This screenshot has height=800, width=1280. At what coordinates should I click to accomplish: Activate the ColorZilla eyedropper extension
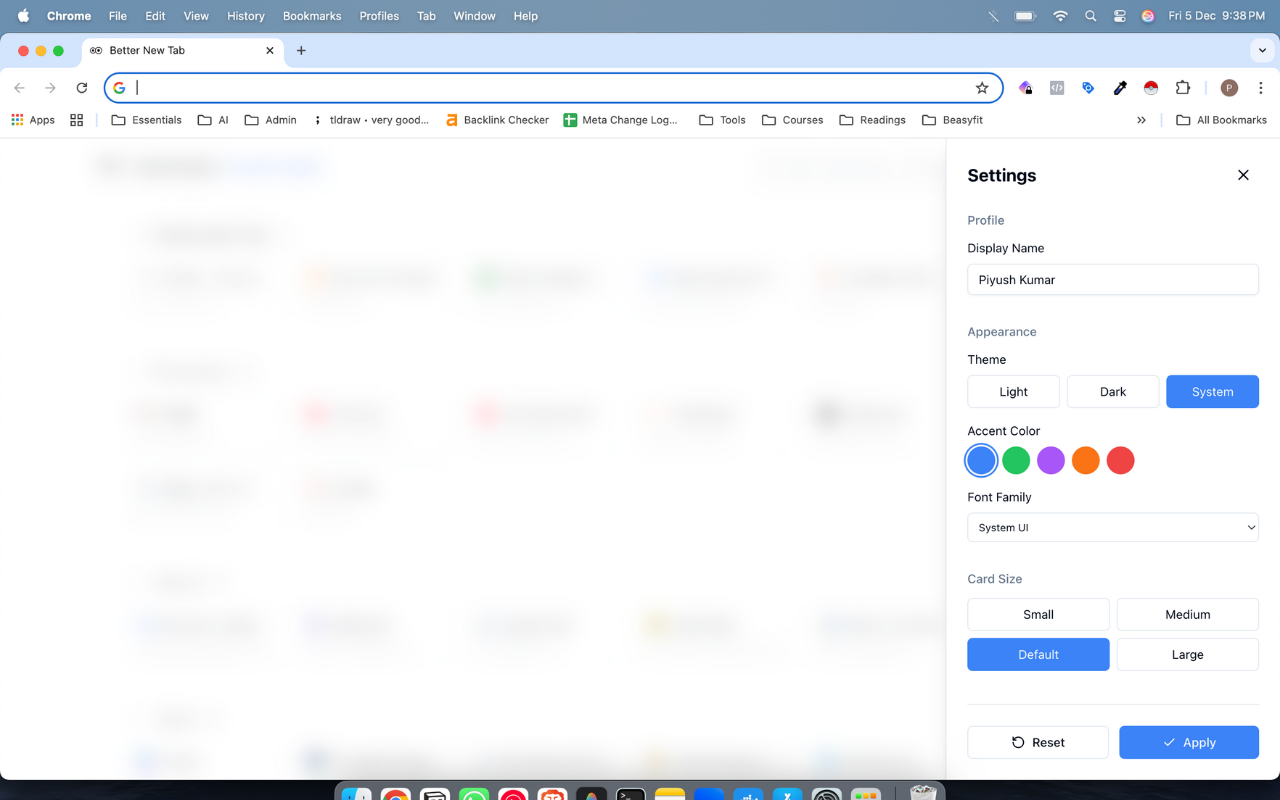[1119, 88]
